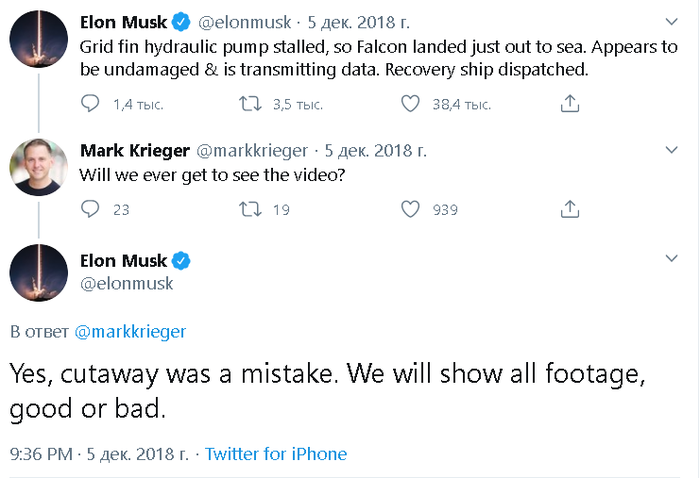Like Mark Krieger's tweet
The height and width of the screenshot is (478, 700).
(x=410, y=209)
